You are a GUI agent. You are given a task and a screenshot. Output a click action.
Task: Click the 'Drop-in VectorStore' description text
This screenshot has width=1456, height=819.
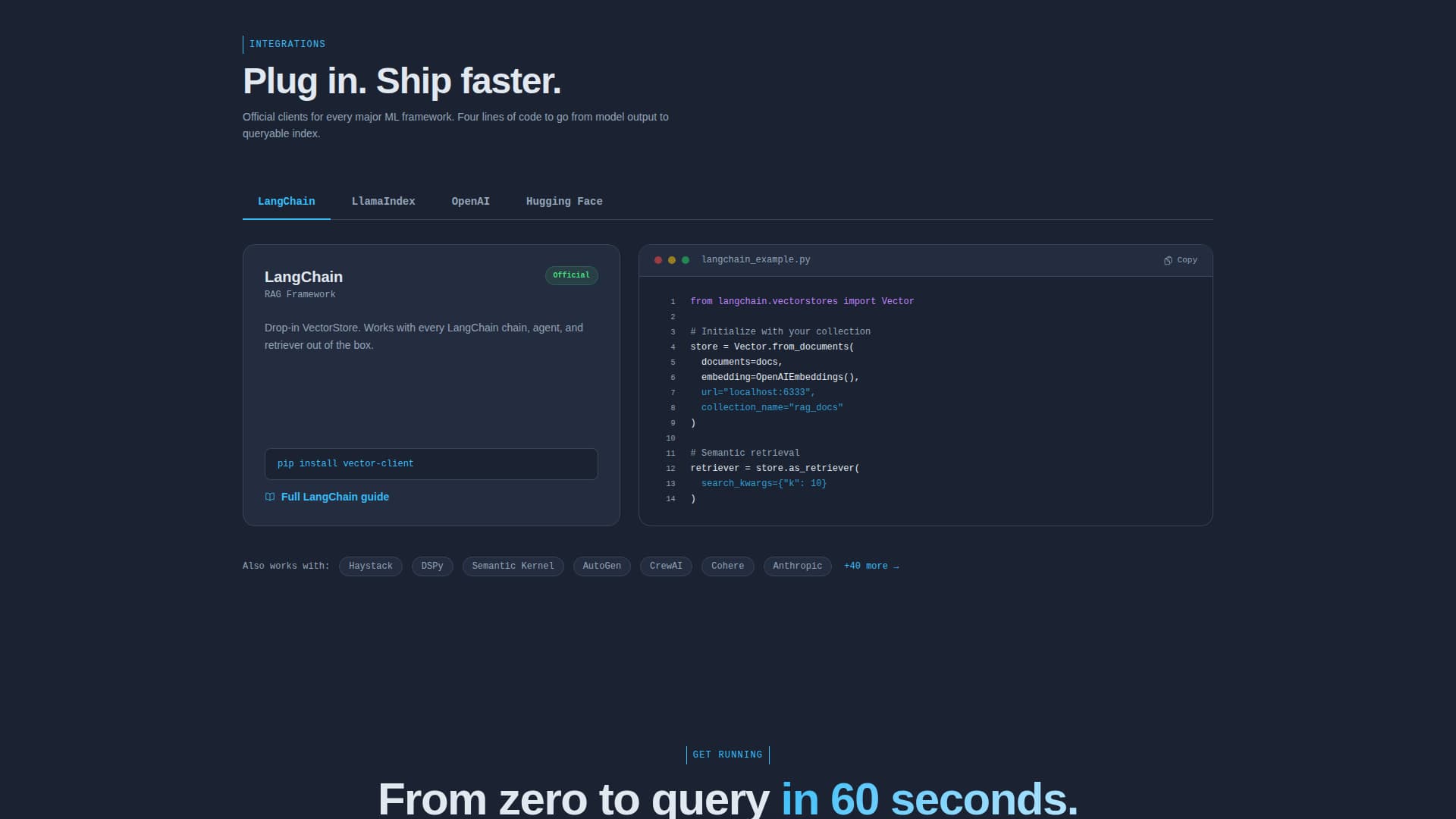[424, 337]
